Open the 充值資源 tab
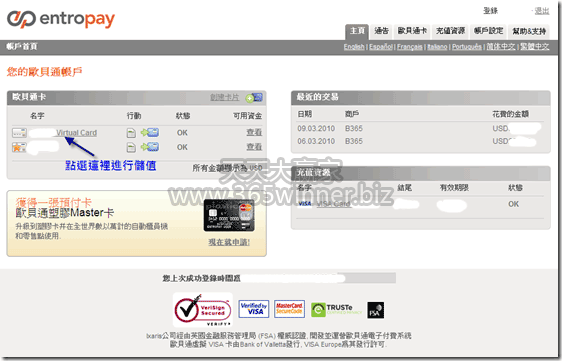Screen dimensions: 562x361 (451, 31)
